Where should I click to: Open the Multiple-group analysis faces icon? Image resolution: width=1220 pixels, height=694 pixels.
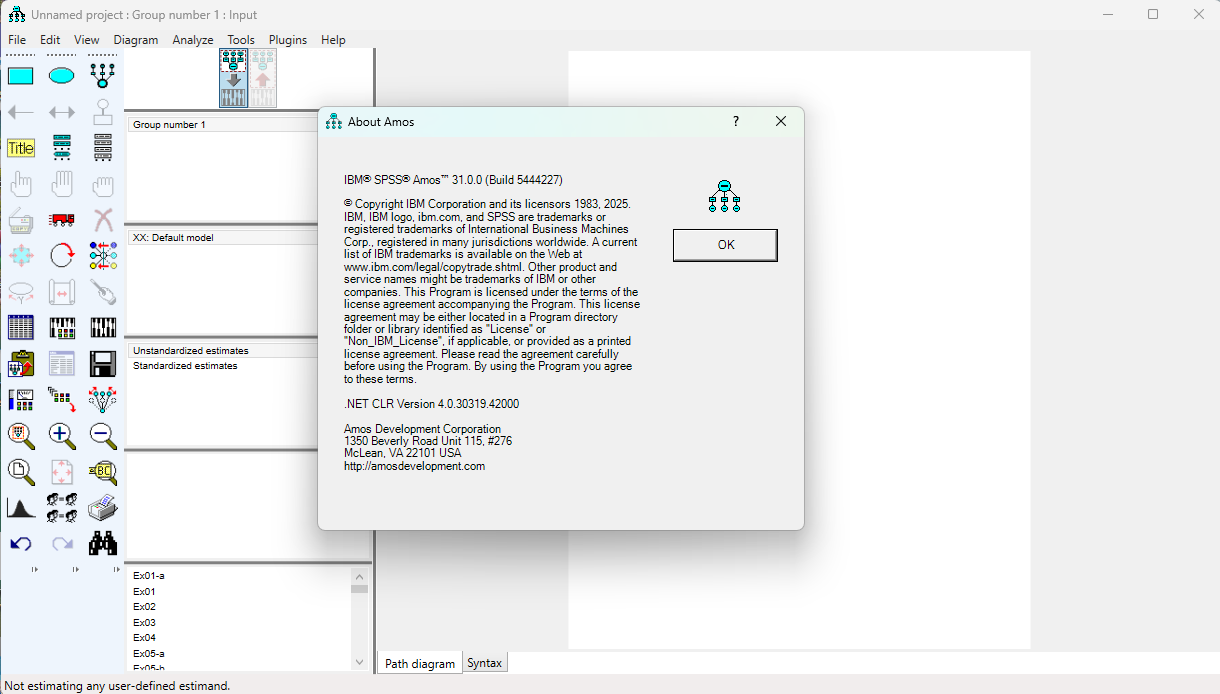pos(62,508)
